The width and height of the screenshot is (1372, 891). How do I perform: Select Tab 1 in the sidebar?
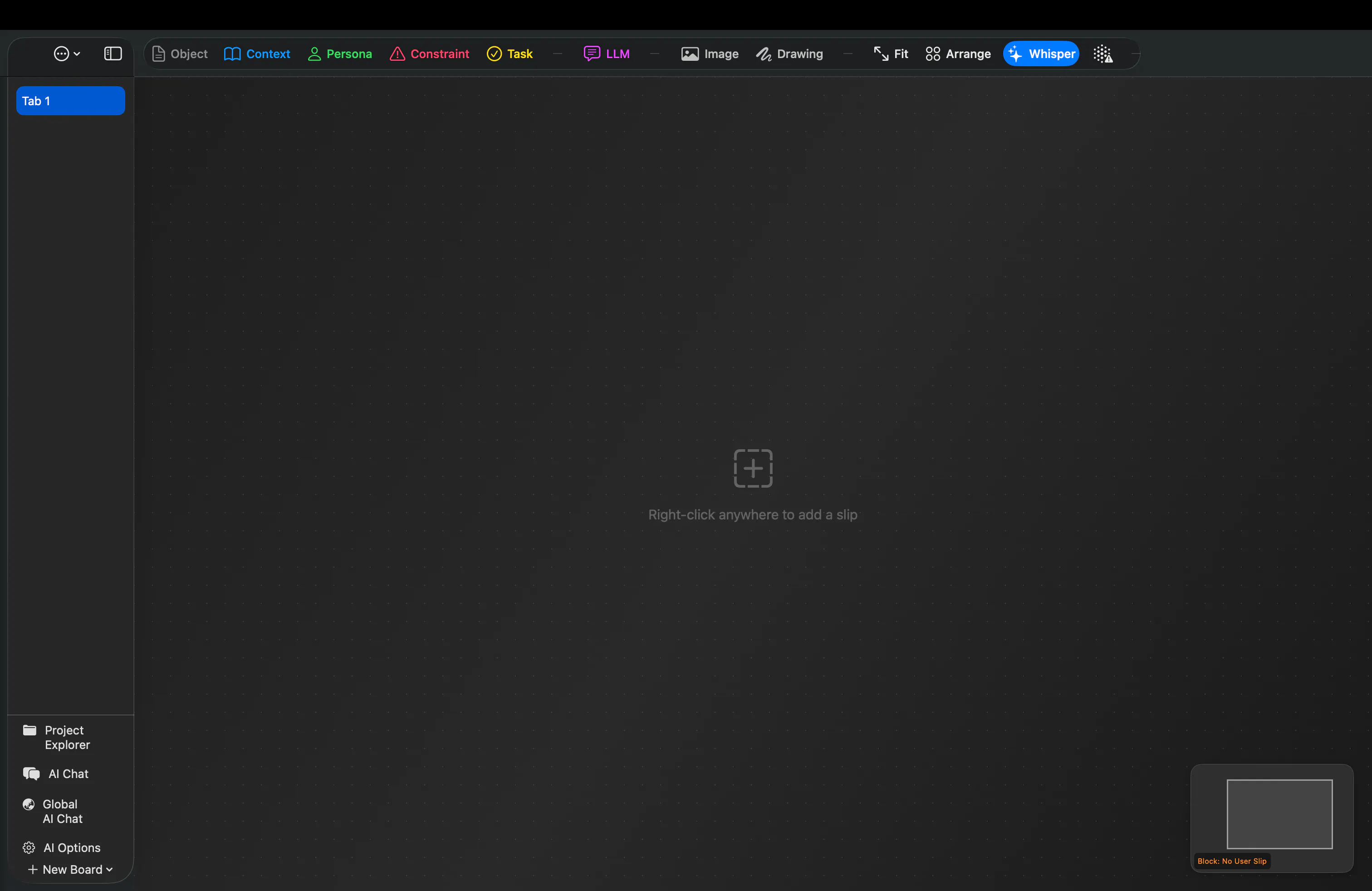tap(70, 101)
